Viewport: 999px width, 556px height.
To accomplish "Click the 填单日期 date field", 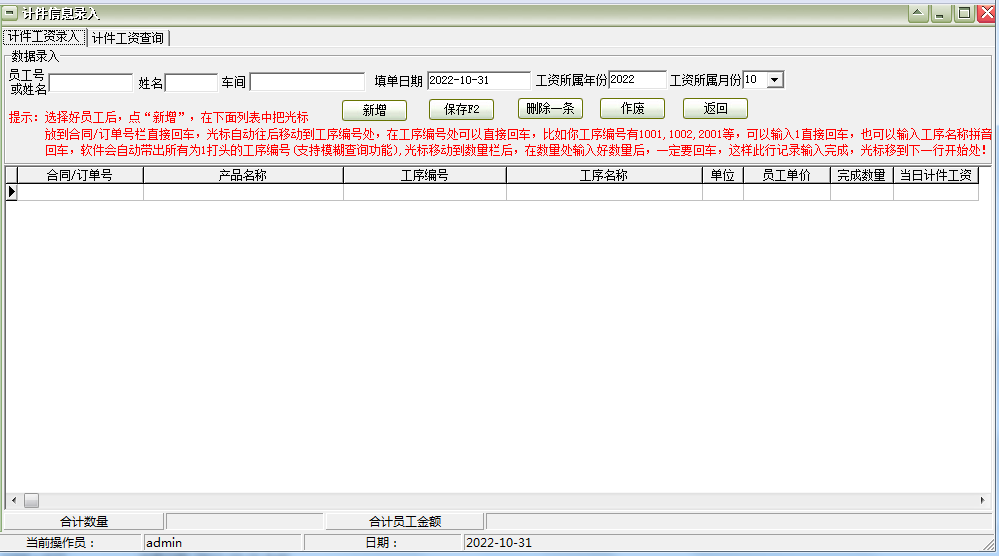I will point(478,80).
